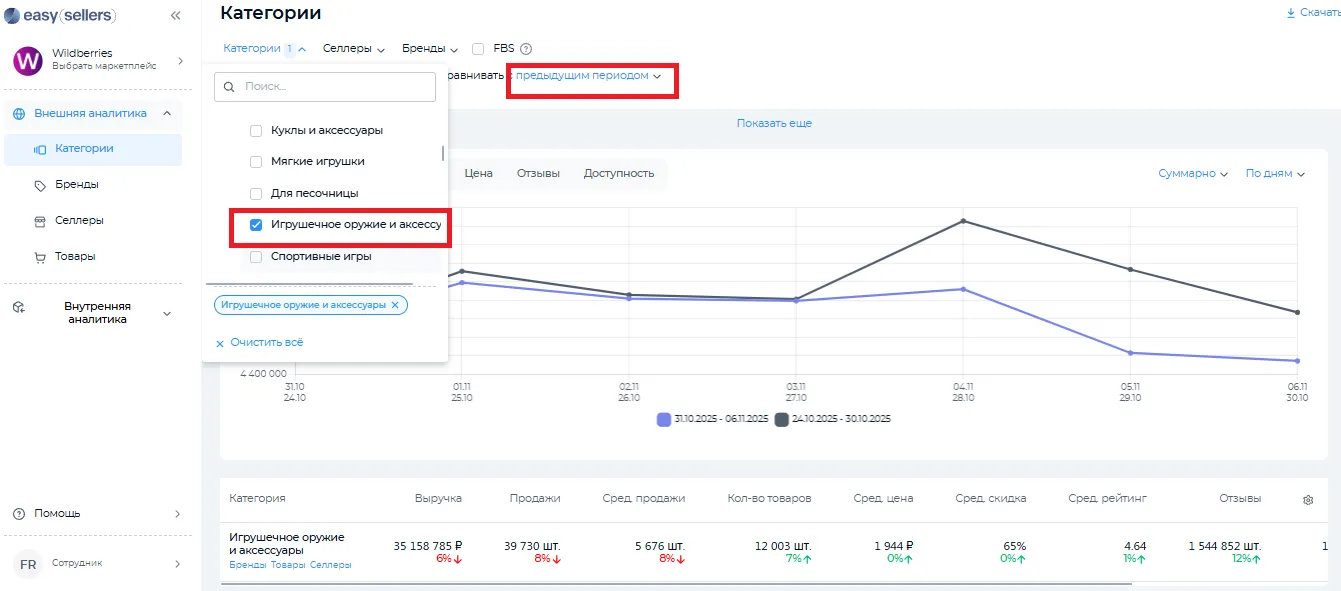The image size is (1341, 591).
Task: Click Очистить всё to clear filters
Action: 266,343
